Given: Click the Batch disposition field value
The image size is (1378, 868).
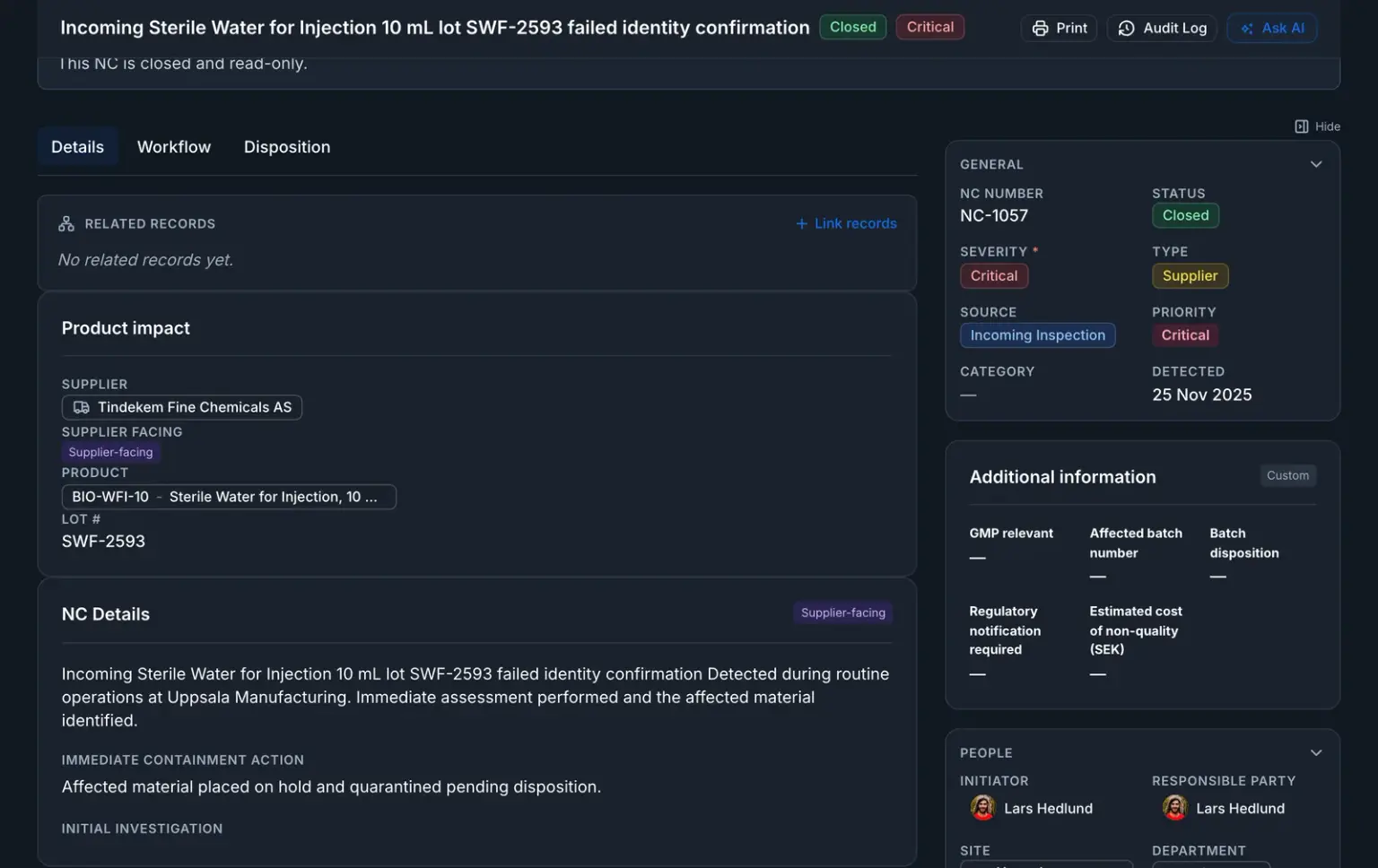Looking at the screenshot, I should [1217, 577].
